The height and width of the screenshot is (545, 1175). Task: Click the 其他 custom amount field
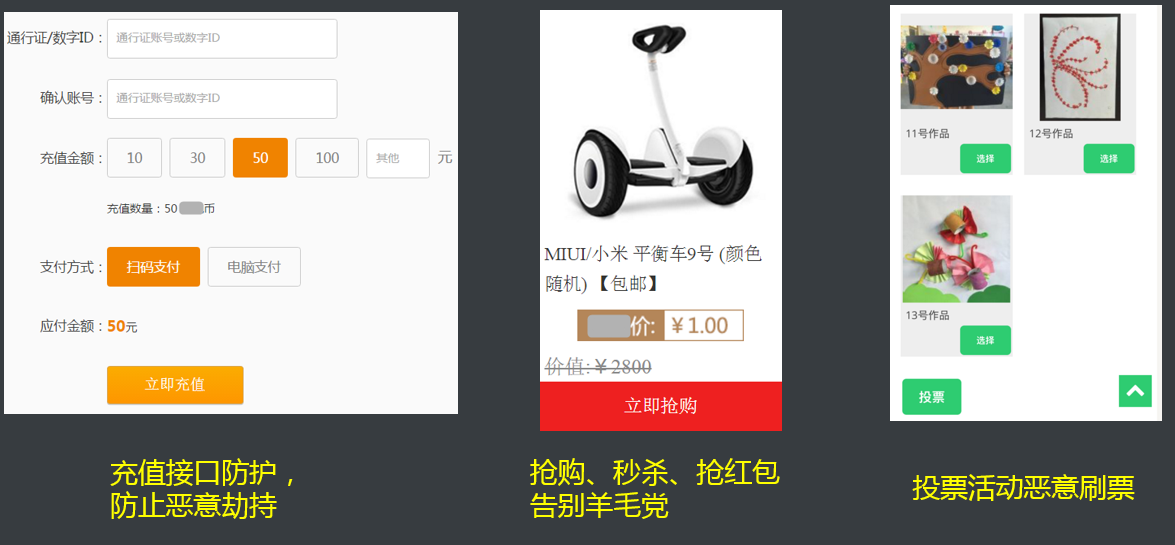(398, 158)
